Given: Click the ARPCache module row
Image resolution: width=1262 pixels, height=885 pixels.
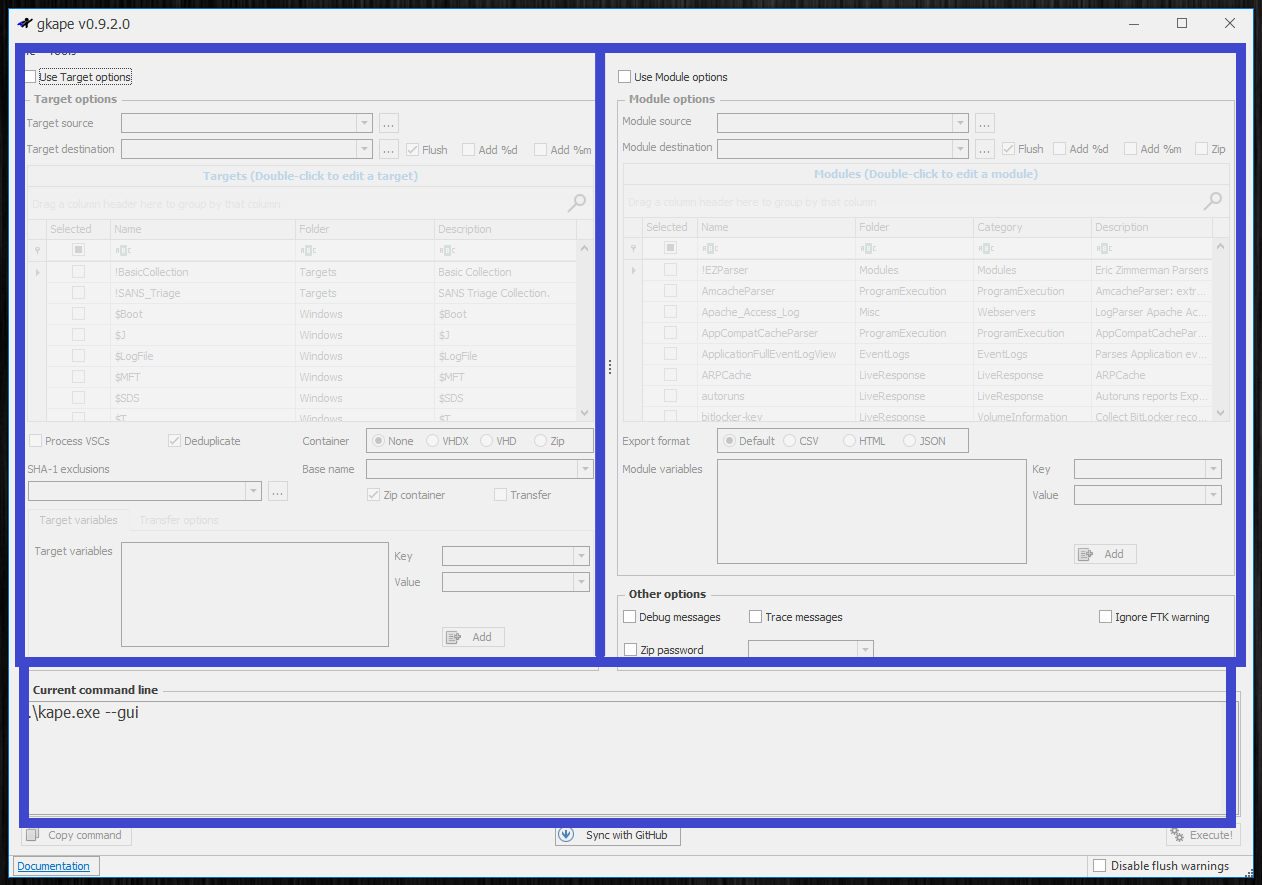Looking at the screenshot, I should pos(918,375).
